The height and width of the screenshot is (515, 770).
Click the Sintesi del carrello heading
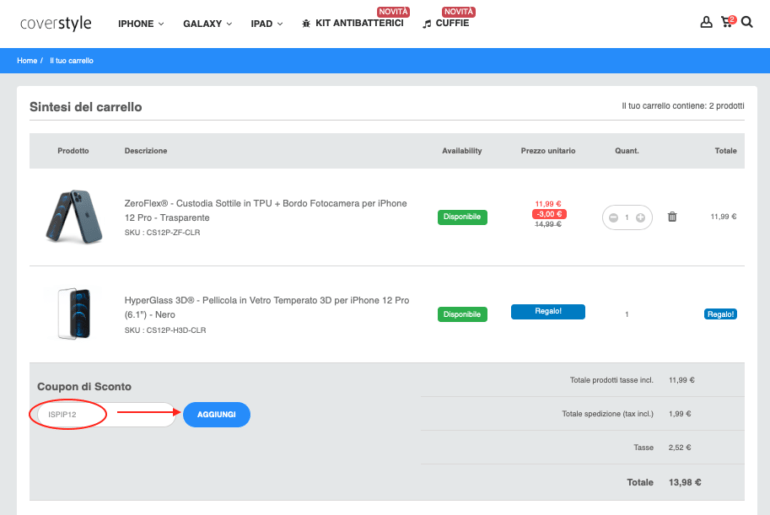85,107
